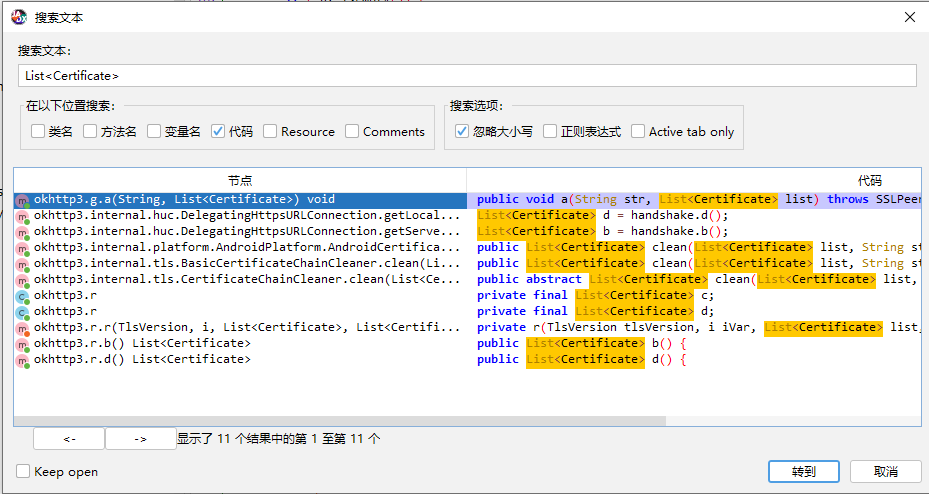The image size is (929, 494).
Task: Check the Keep open checkbox
Action: [x=23, y=471]
